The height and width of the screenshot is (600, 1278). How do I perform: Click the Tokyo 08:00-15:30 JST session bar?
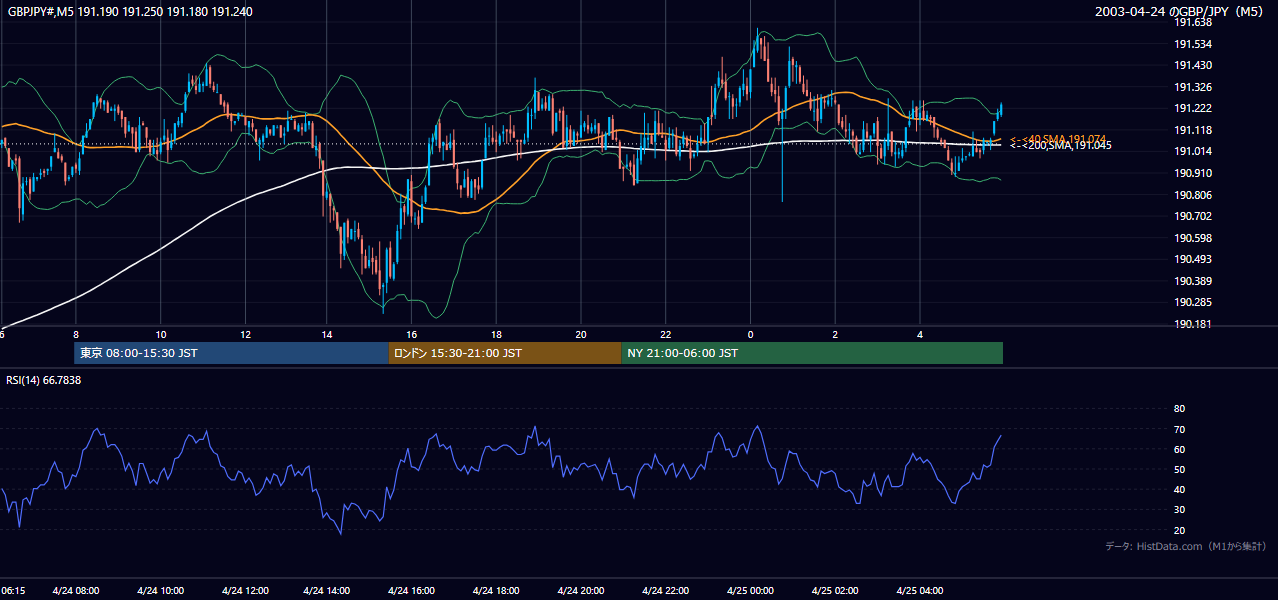(x=231, y=353)
